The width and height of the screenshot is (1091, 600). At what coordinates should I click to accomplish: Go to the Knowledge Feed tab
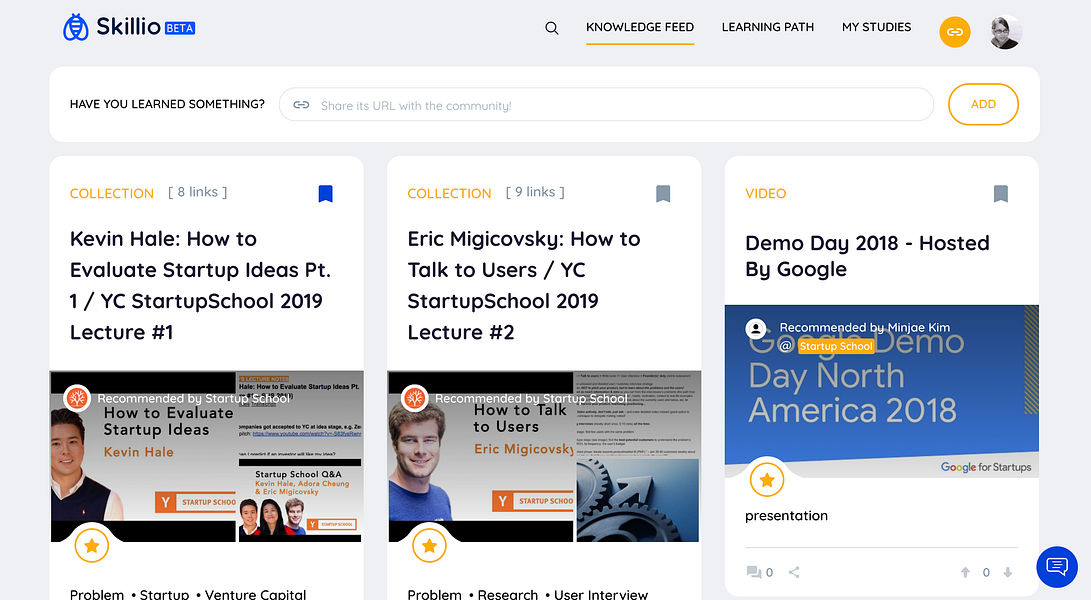639,27
